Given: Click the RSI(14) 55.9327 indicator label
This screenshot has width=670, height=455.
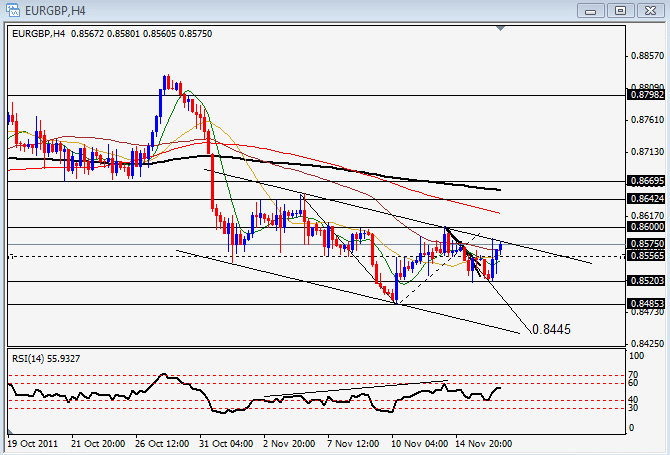Looking at the screenshot, I should point(46,358).
